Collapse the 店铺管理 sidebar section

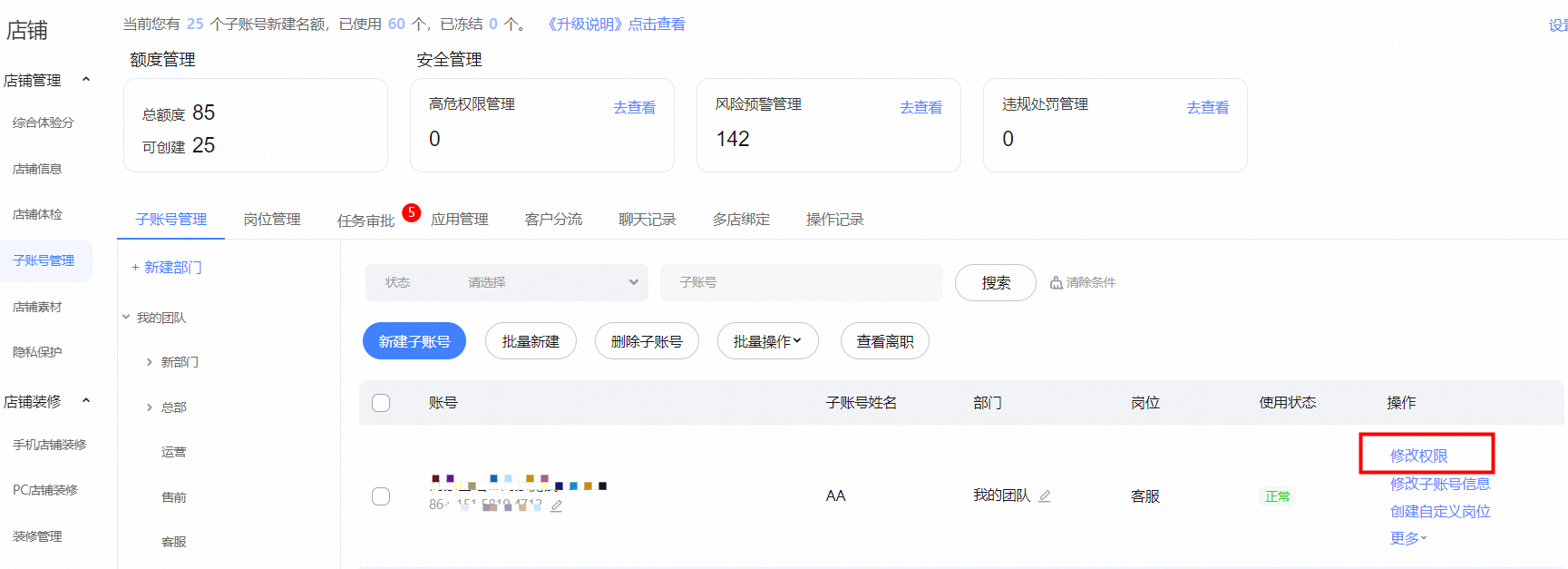86,80
